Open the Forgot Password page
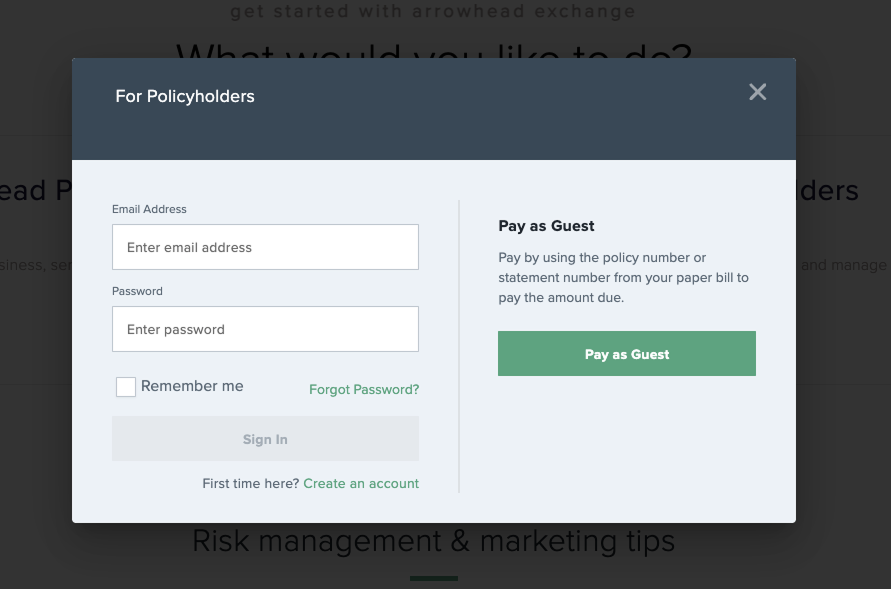 [x=364, y=389]
